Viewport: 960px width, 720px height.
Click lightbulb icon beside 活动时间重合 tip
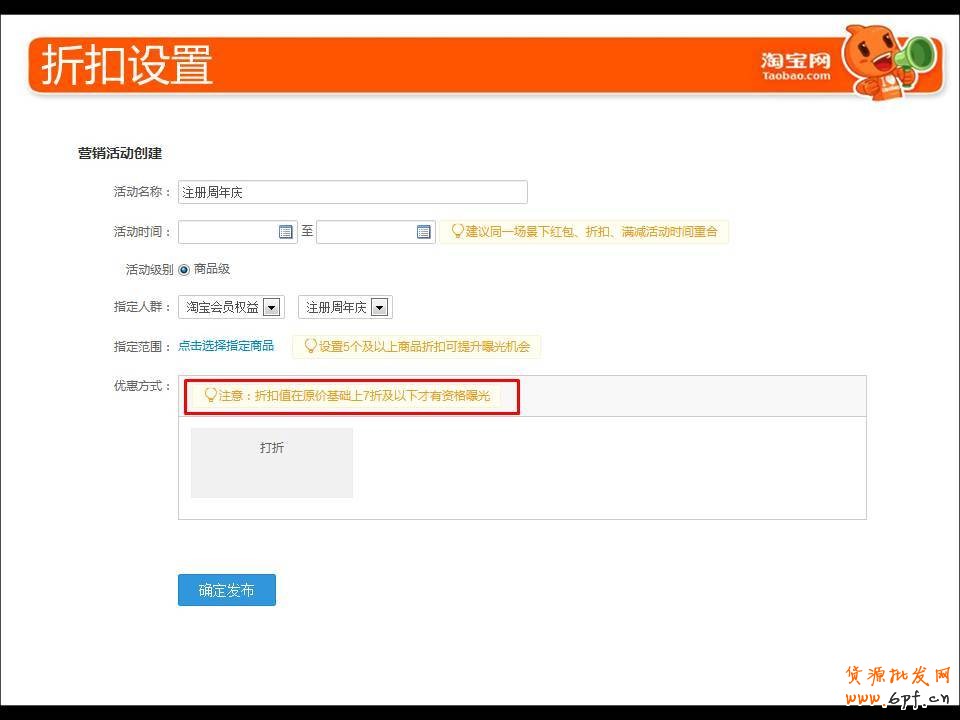(458, 231)
